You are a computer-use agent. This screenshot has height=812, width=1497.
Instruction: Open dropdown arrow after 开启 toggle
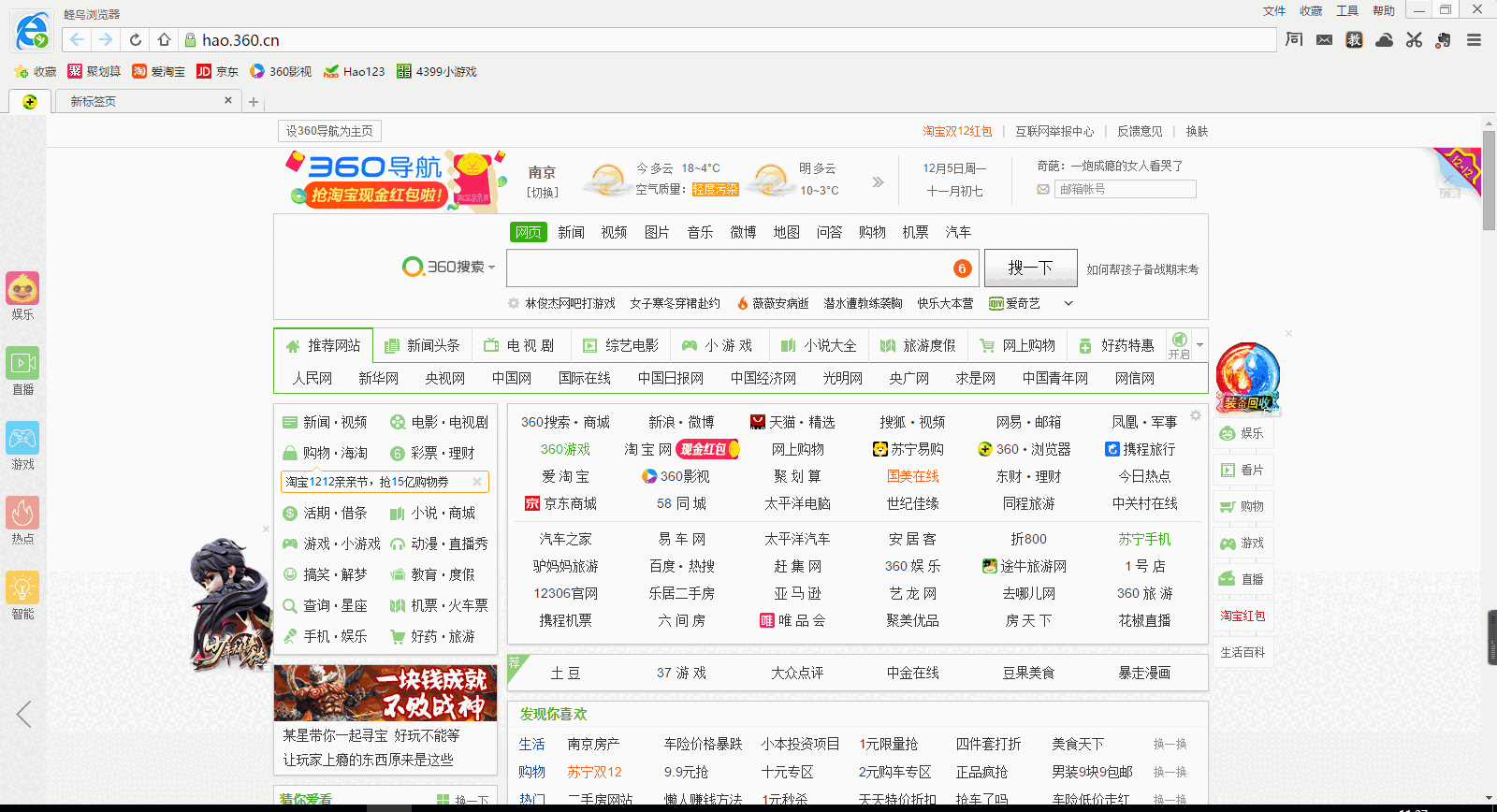(x=1199, y=345)
